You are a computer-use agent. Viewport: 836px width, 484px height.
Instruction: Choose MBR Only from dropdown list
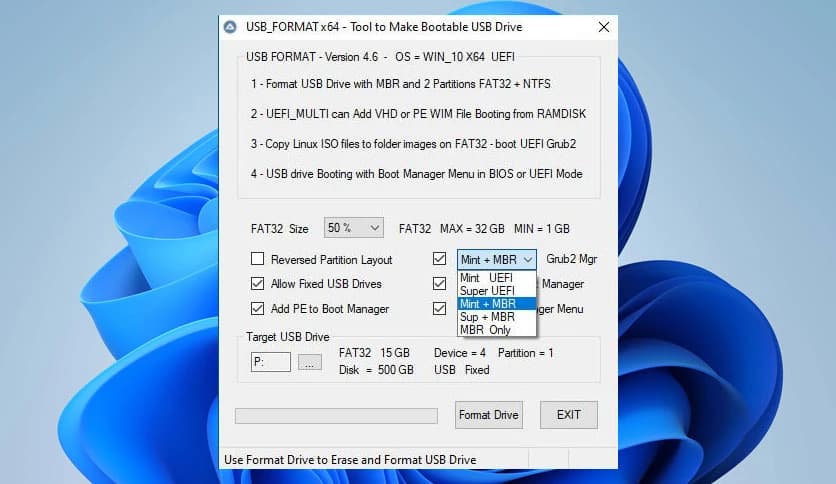(497, 330)
